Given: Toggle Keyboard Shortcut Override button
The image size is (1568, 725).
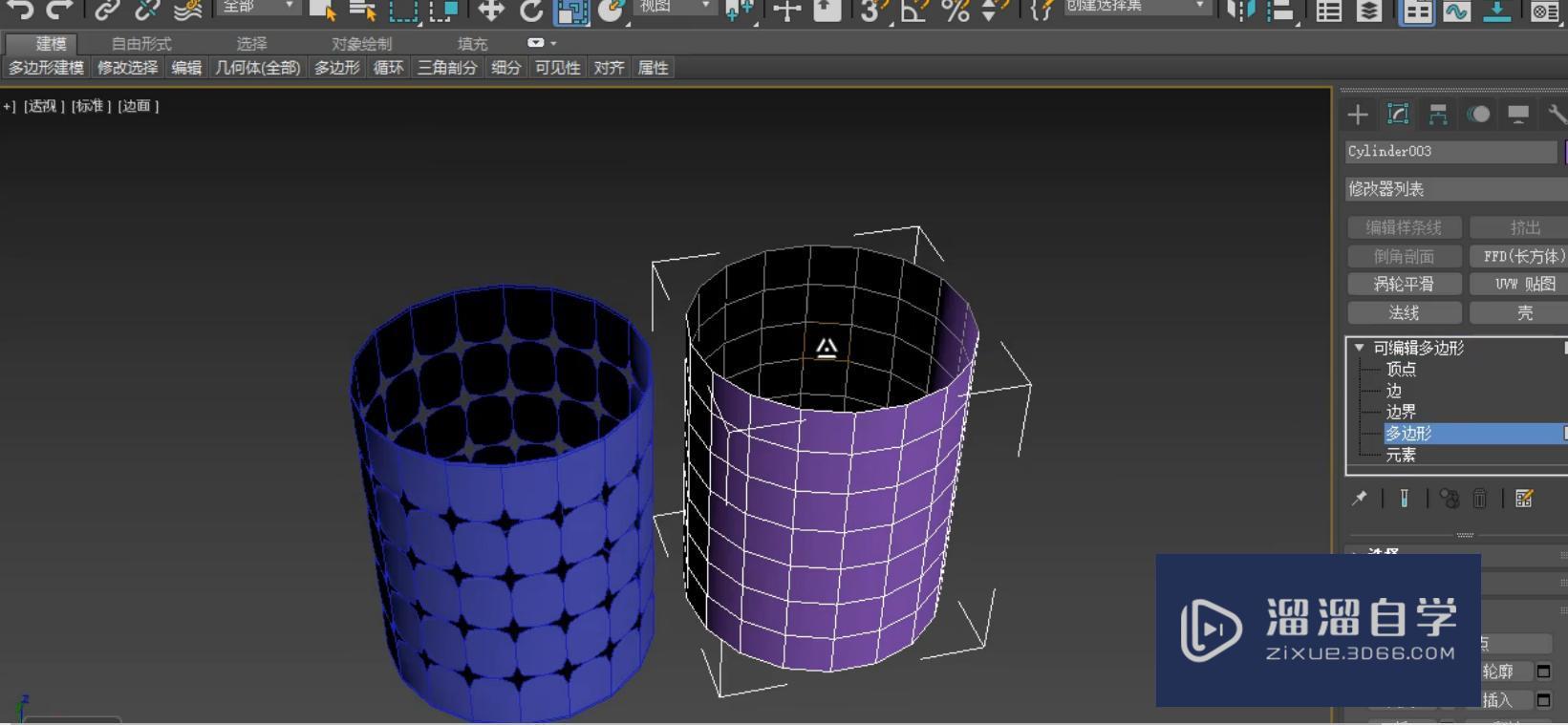Looking at the screenshot, I should (x=827, y=10).
